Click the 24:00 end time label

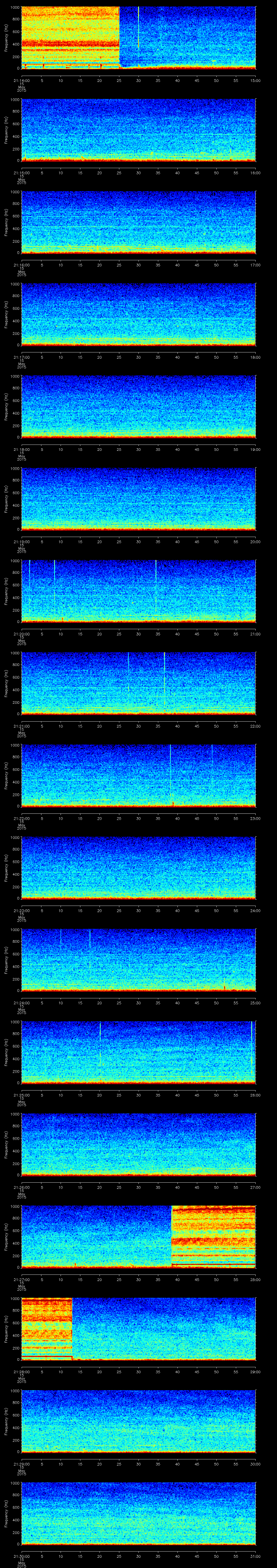(x=256, y=910)
